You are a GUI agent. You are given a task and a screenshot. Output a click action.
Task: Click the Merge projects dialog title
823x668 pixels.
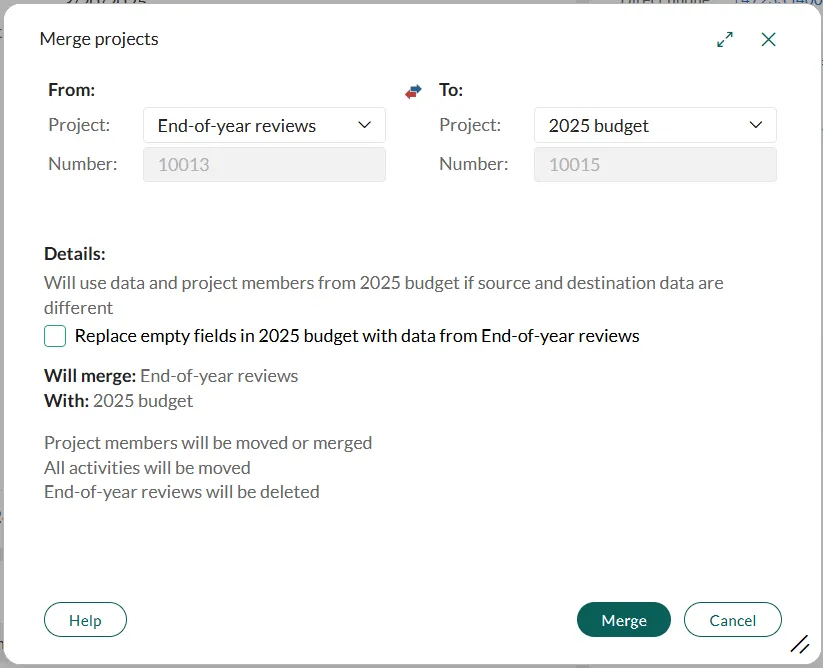pos(99,39)
